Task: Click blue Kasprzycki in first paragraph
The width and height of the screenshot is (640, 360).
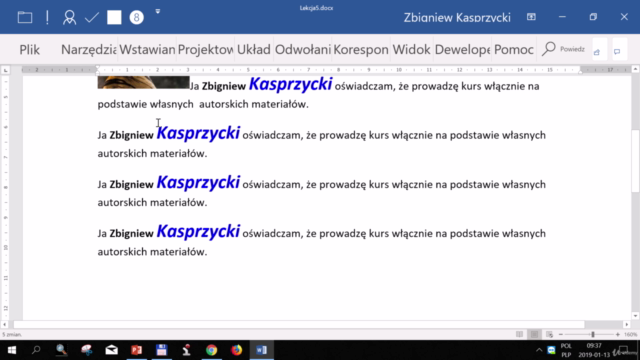Action: tap(290, 84)
